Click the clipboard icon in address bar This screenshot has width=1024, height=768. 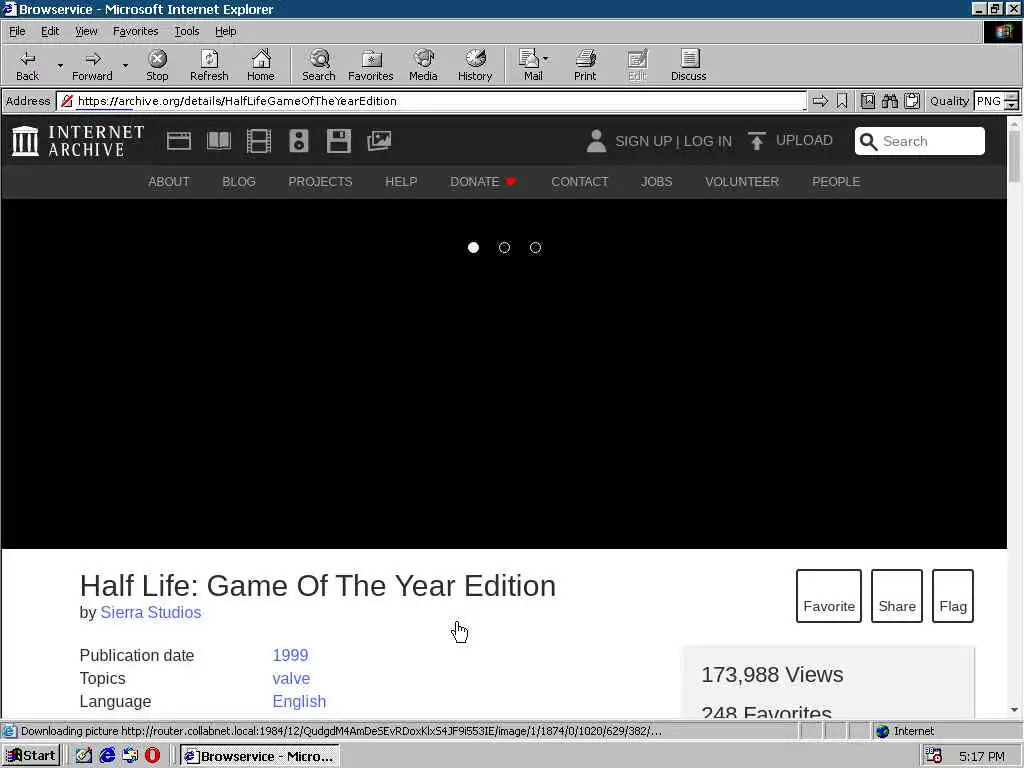pyautogui.click(x=912, y=101)
